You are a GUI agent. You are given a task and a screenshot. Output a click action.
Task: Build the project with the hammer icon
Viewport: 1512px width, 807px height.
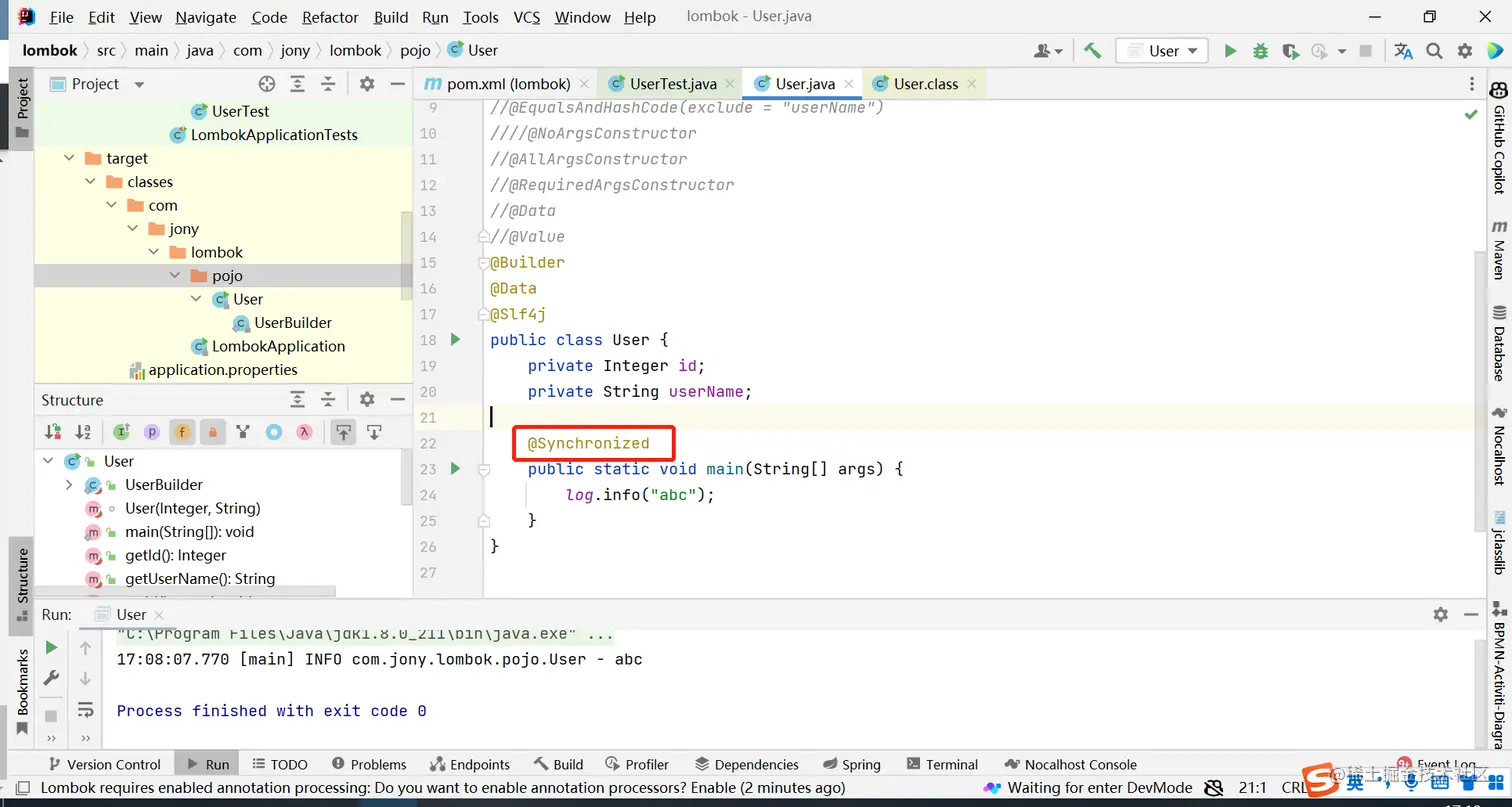pos(1092,51)
